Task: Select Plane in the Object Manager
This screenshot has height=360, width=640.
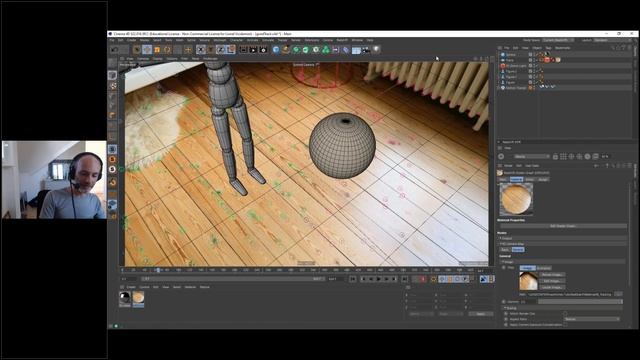Action: point(510,60)
